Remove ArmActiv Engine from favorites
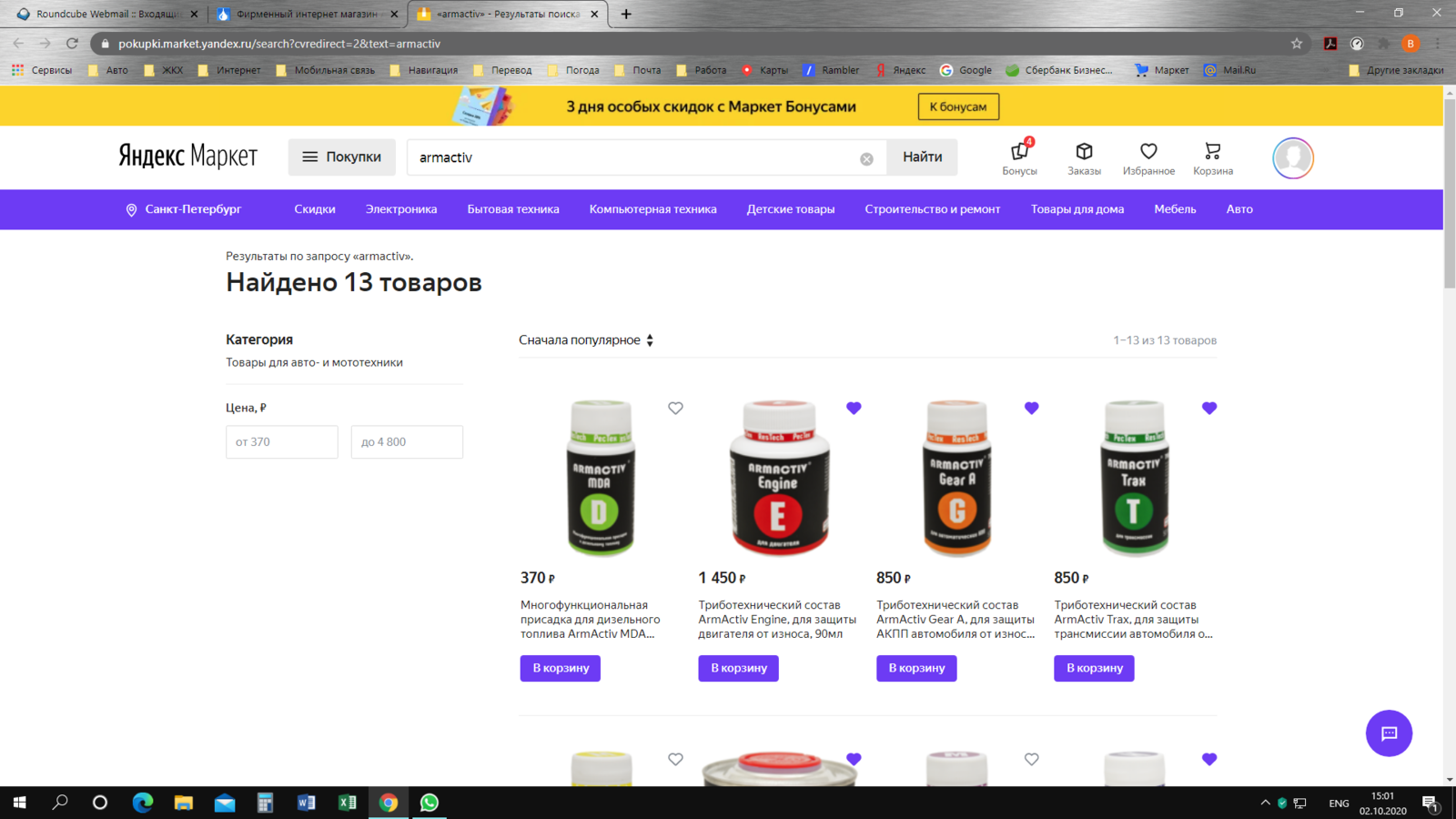This screenshot has width=1456, height=819. 854,409
